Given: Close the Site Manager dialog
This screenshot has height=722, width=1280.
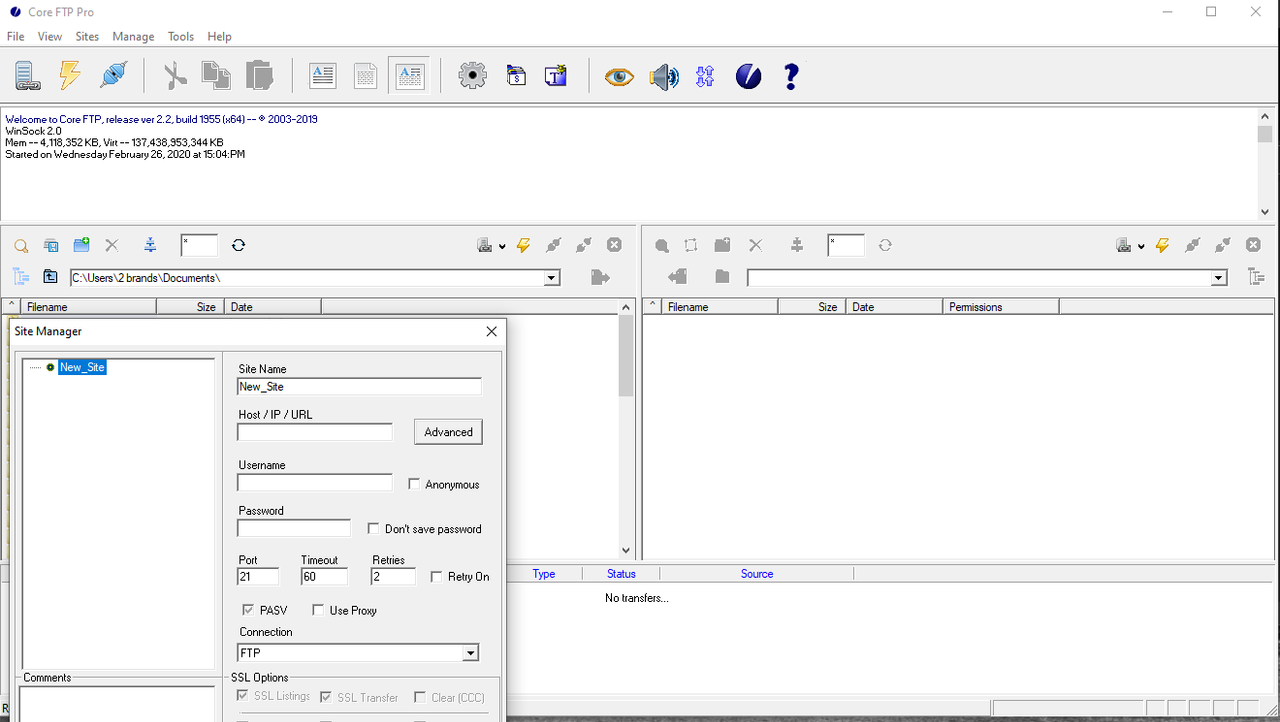Looking at the screenshot, I should [x=491, y=331].
